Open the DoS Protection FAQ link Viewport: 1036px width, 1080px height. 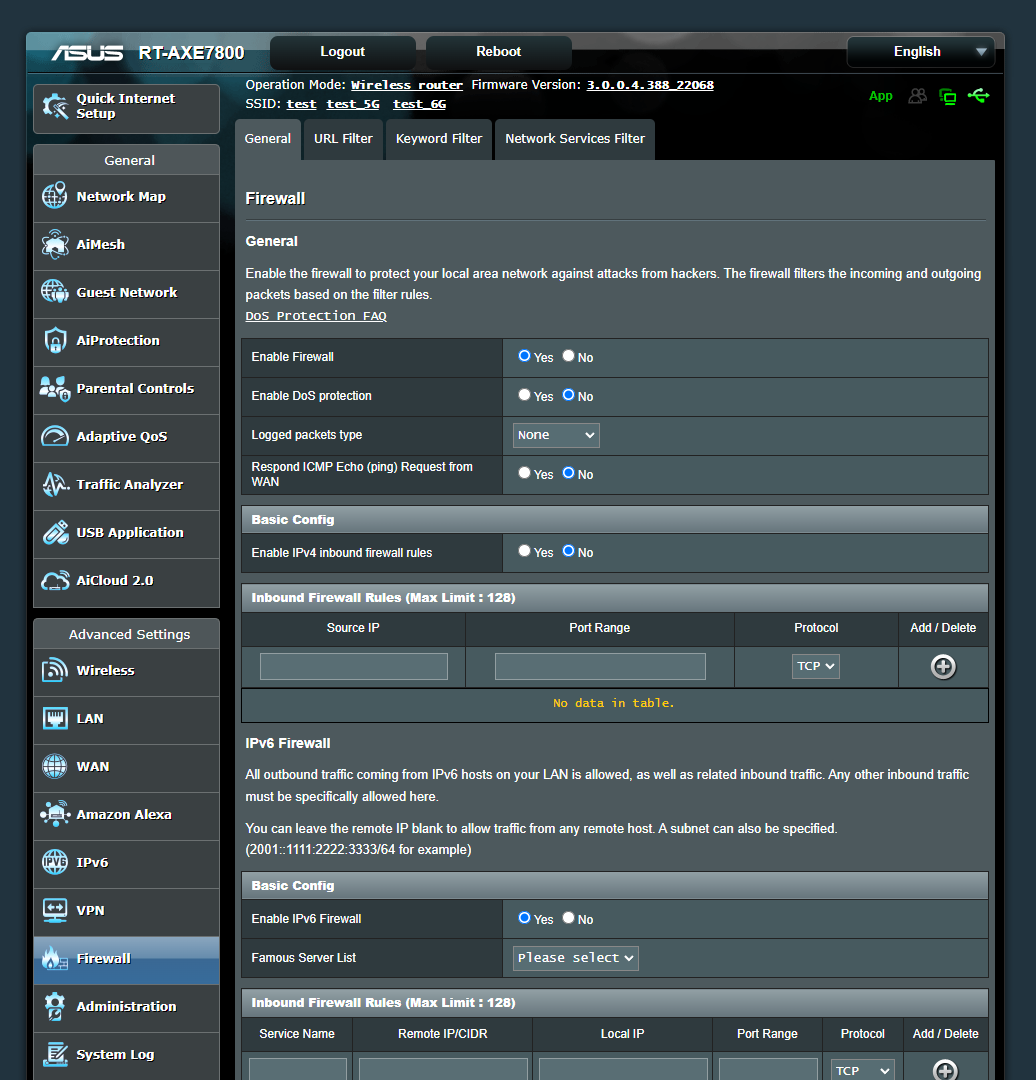(315, 316)
